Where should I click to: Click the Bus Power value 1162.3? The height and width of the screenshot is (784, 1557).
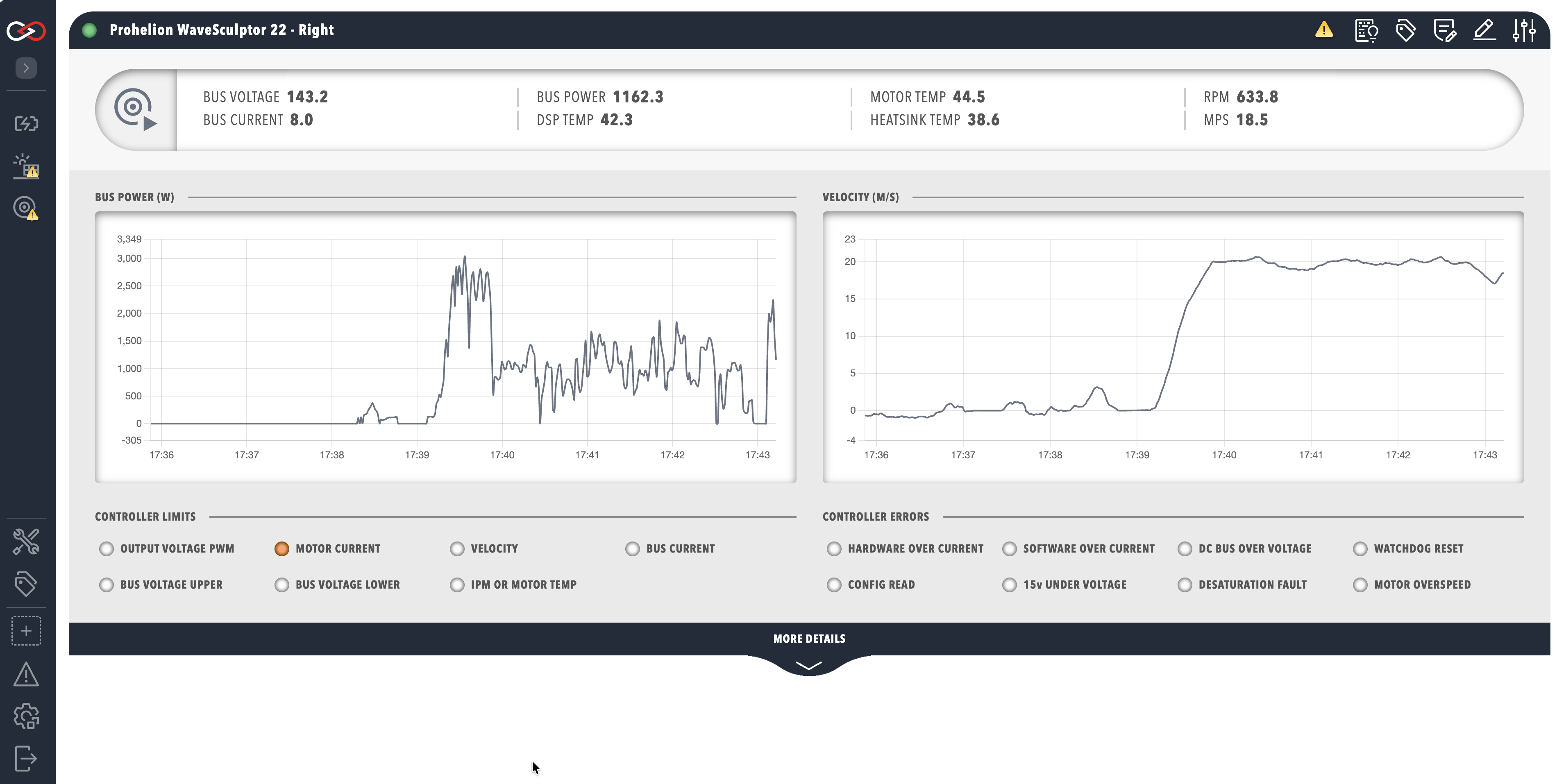point(638,97)
